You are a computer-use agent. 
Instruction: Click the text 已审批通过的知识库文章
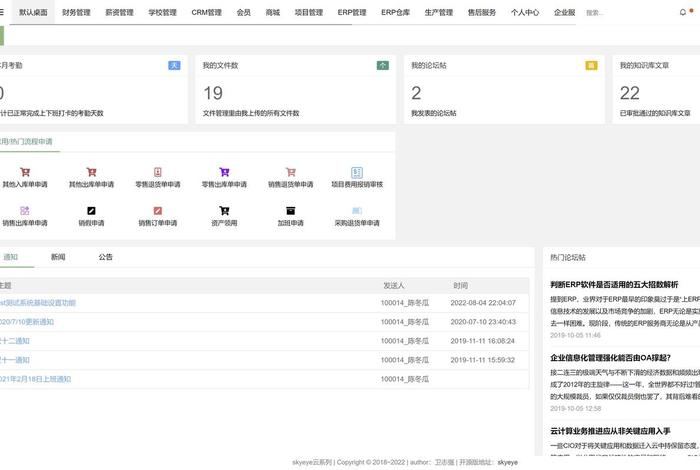(655, 113)
